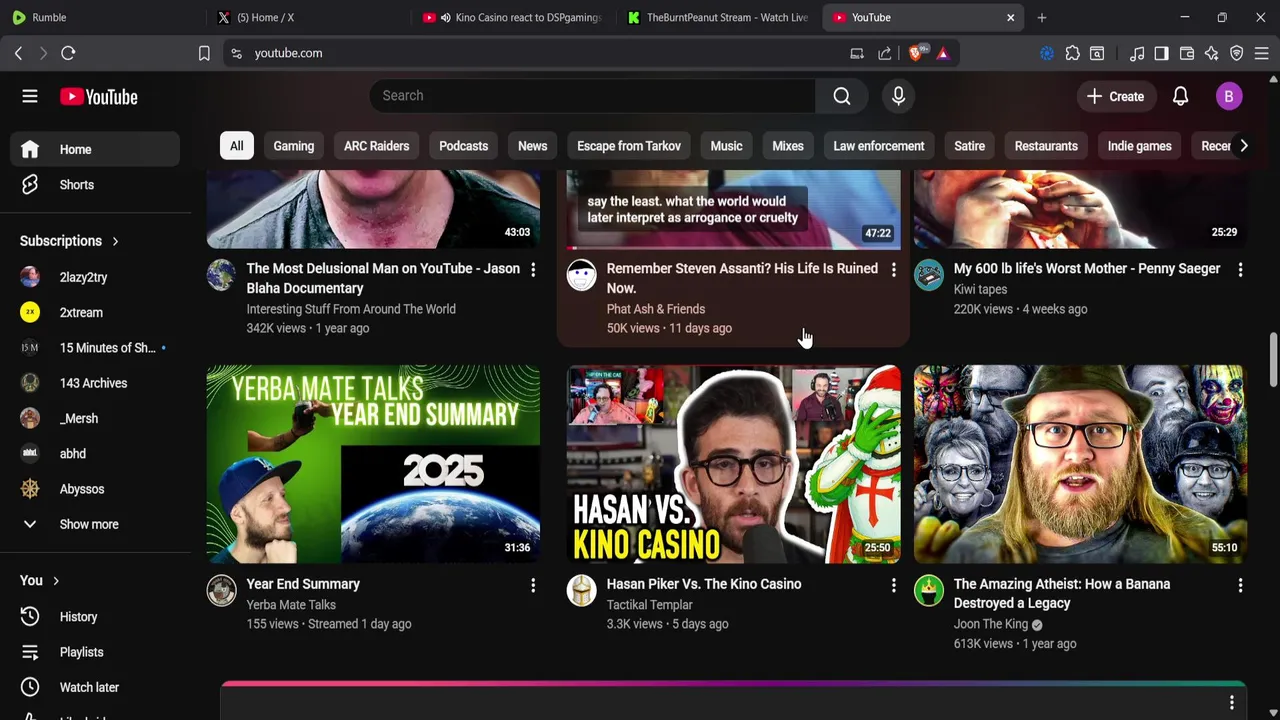This screenshot has width=1280, height=720.
Task: Open Playlists in sidebar
Action: click(x=95, y=652)
